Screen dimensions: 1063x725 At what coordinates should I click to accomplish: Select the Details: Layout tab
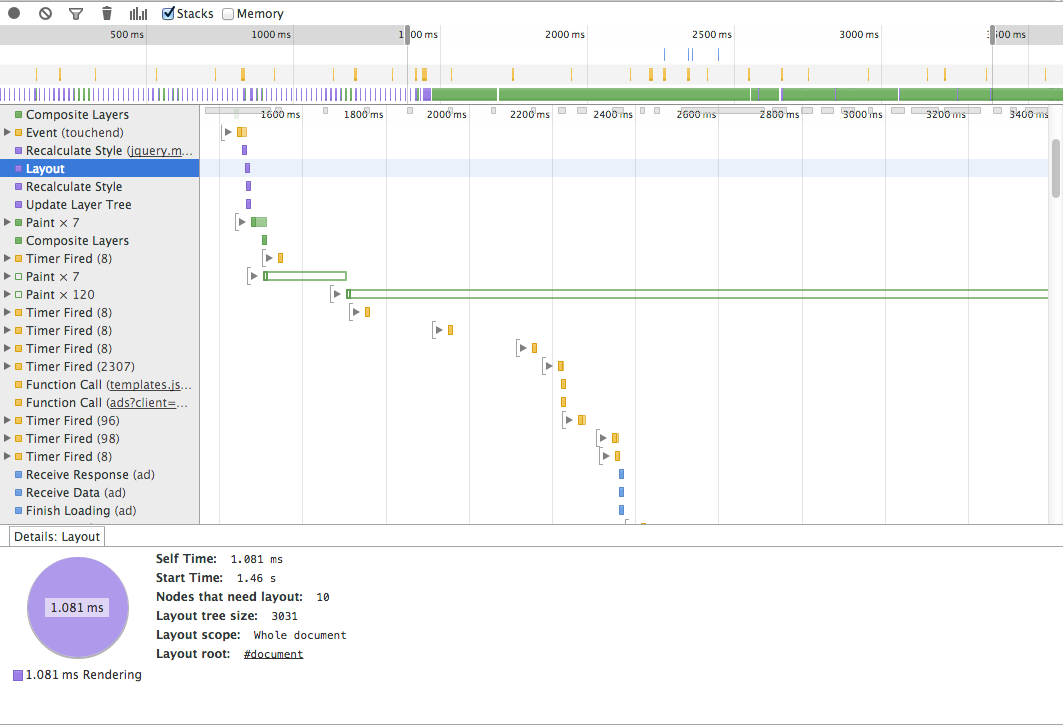coord(57,536)
